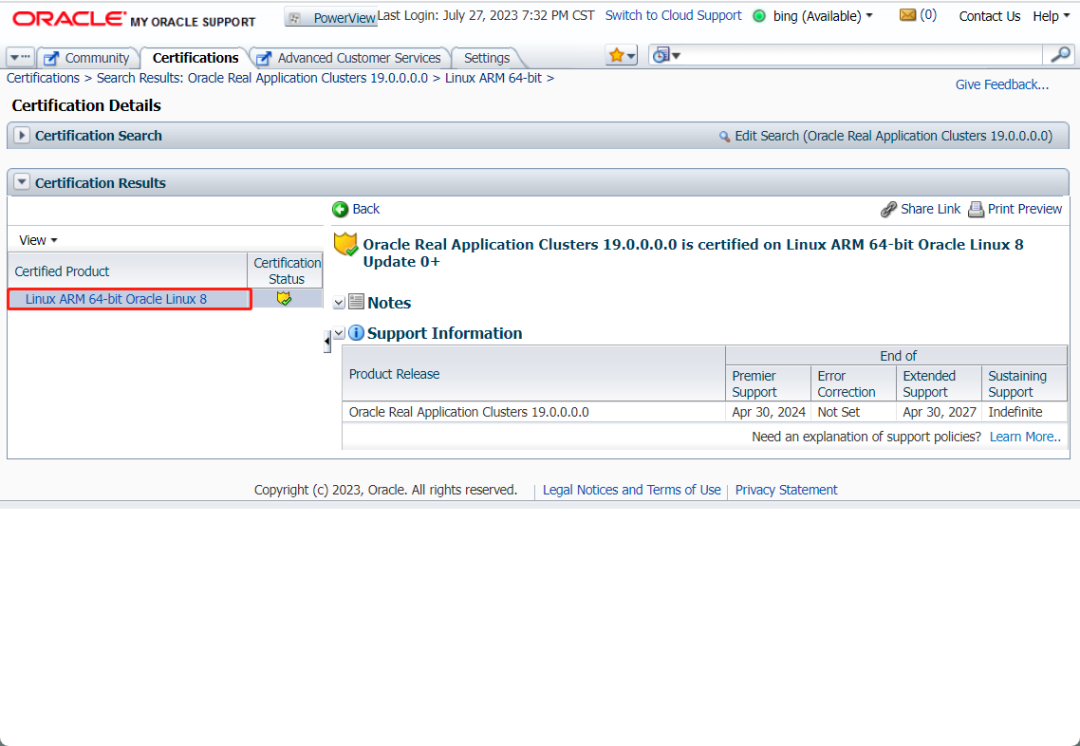Click the Oracle My Oracle Support logo
The height and width of the screenshot is (746, 1080).
[134, 19]
